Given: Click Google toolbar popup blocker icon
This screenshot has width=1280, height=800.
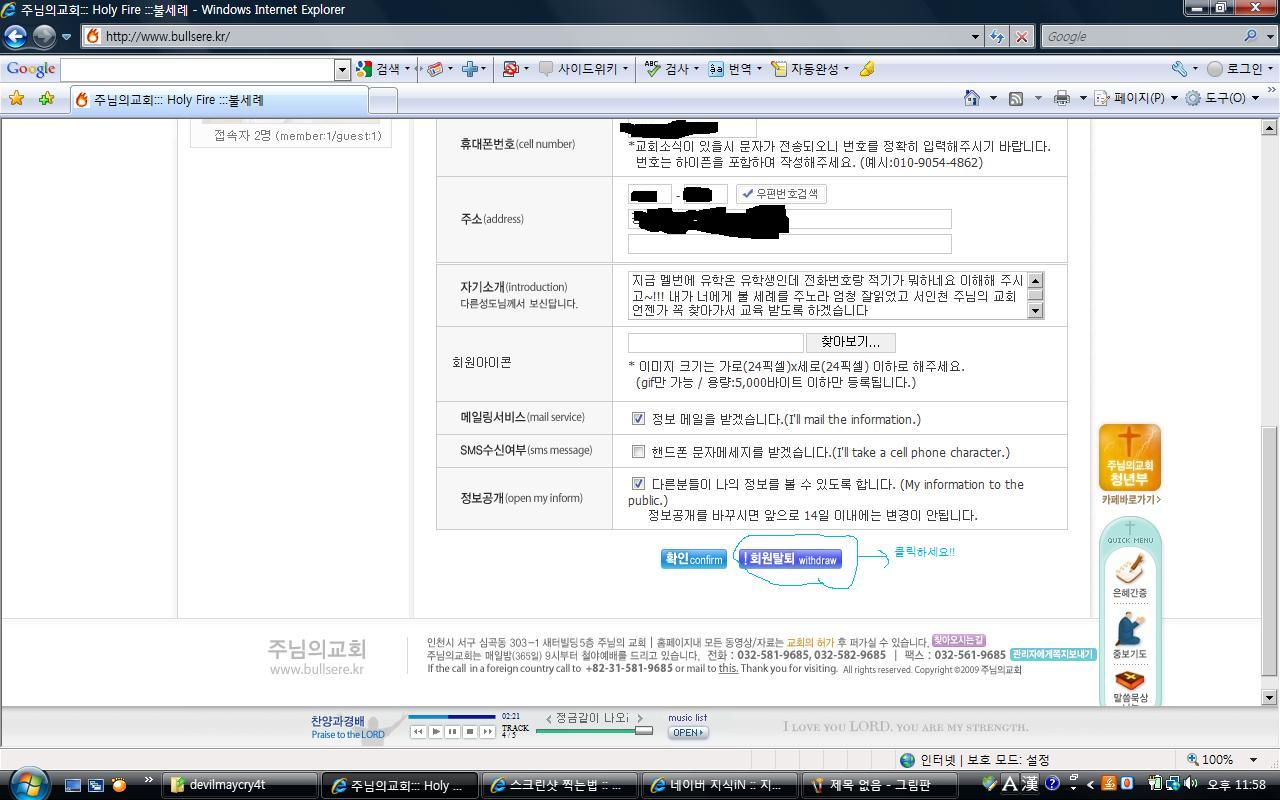Looking at the screenshot, I should click(511, 68).
